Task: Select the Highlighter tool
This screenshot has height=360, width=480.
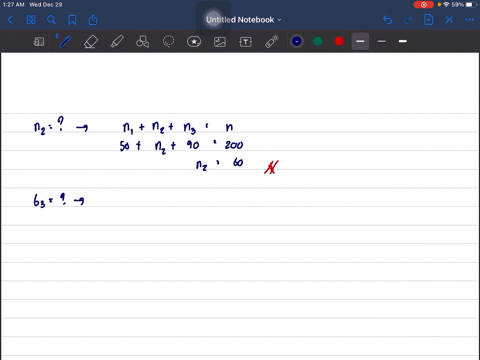Action: point(117,42)
